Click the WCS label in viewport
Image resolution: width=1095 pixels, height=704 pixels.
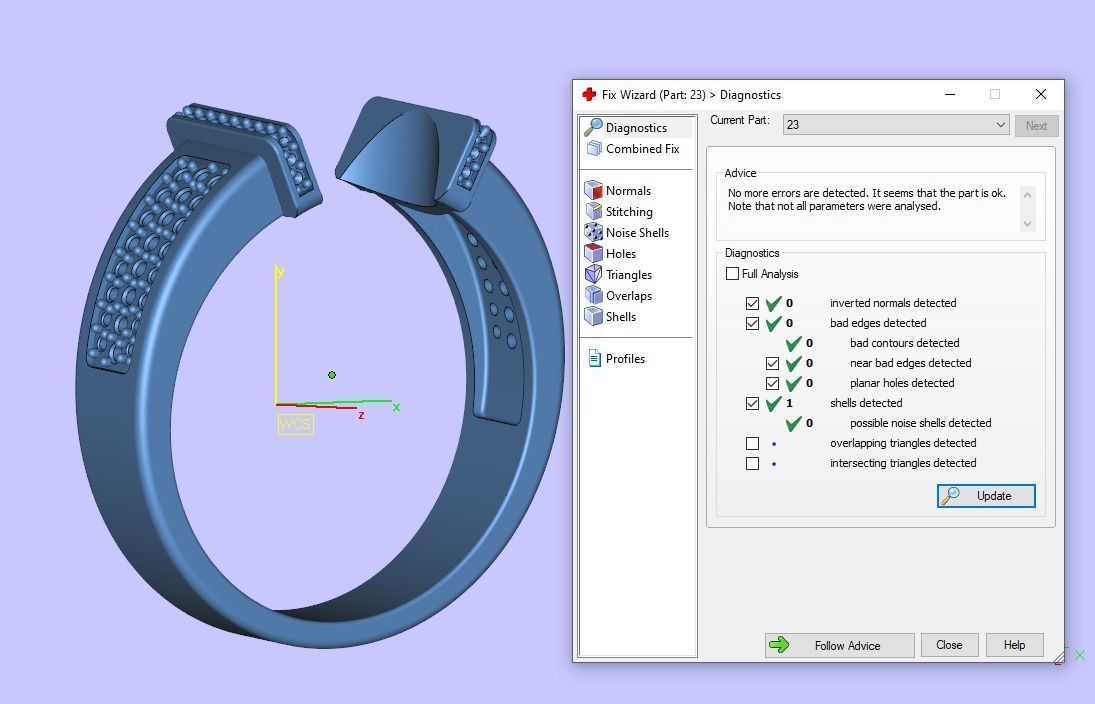point(295,424)
